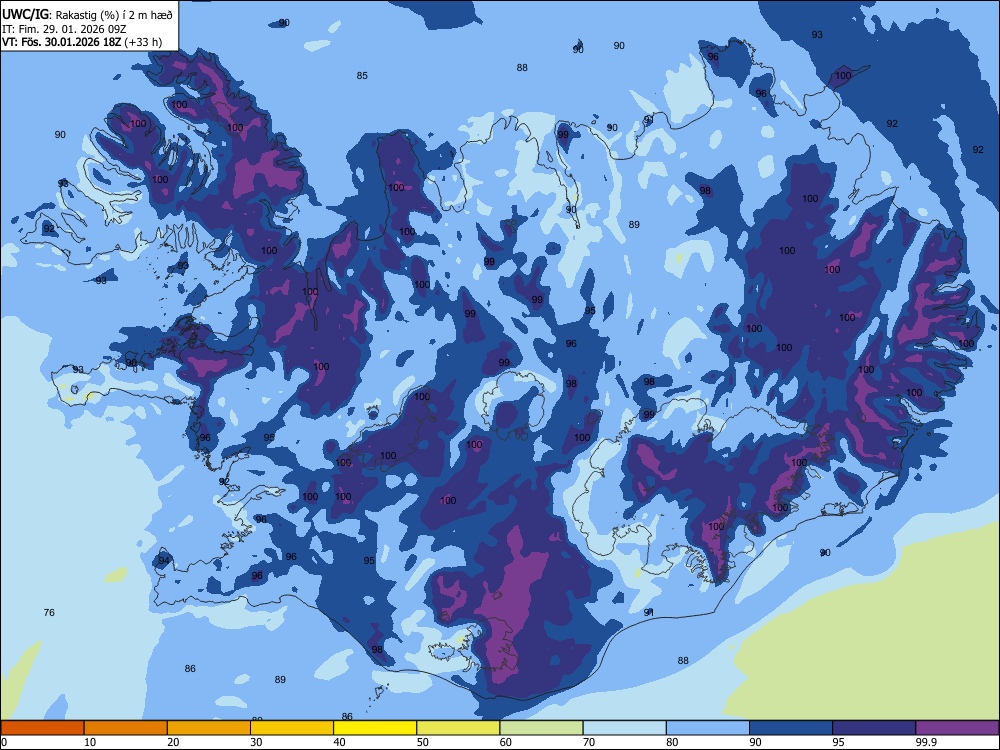Select the legend scale label '50'

coord(422,742)
